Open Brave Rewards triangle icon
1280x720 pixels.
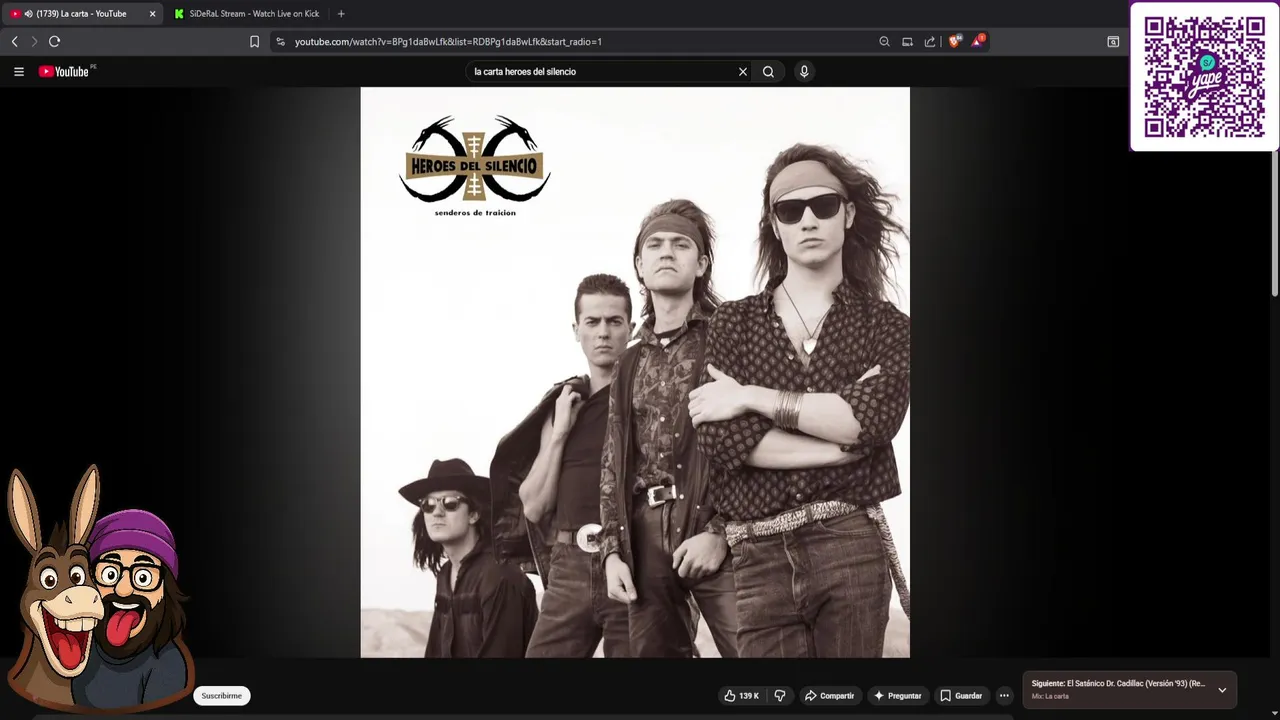coord(978,41)
